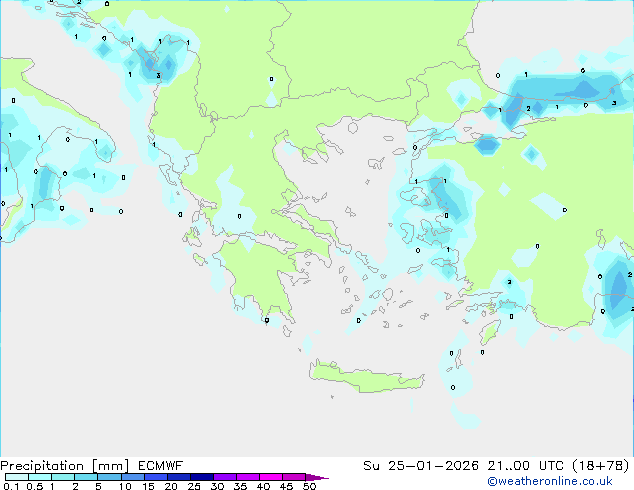Click the '50' tick label on legend
Screen dimensions: 634x490
[x=309, y=487]
